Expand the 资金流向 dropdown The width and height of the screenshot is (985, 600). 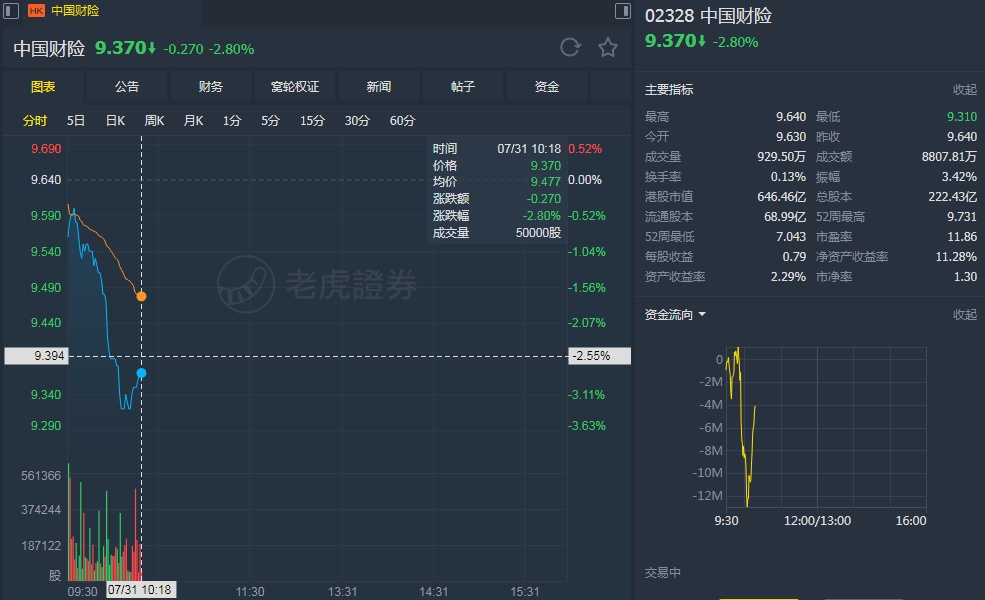tap(702, 315)
